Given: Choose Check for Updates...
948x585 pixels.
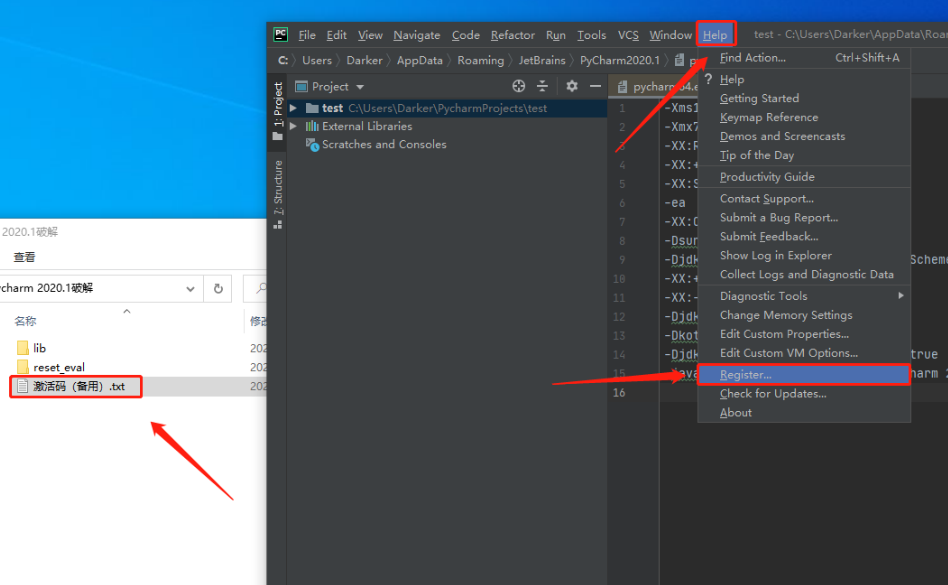Looking at the screenshot, I should pos(804,393).
